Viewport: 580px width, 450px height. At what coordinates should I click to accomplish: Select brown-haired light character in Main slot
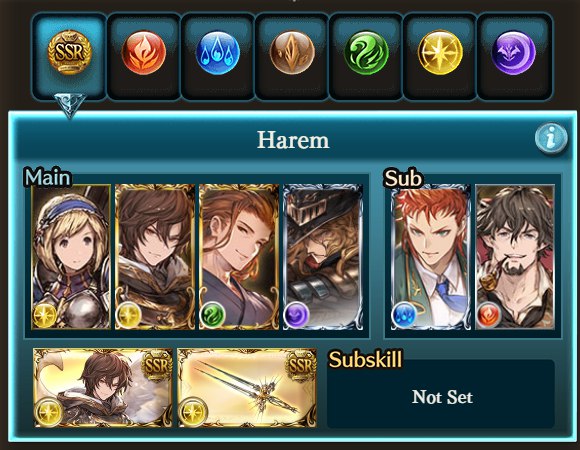[155, 257]
